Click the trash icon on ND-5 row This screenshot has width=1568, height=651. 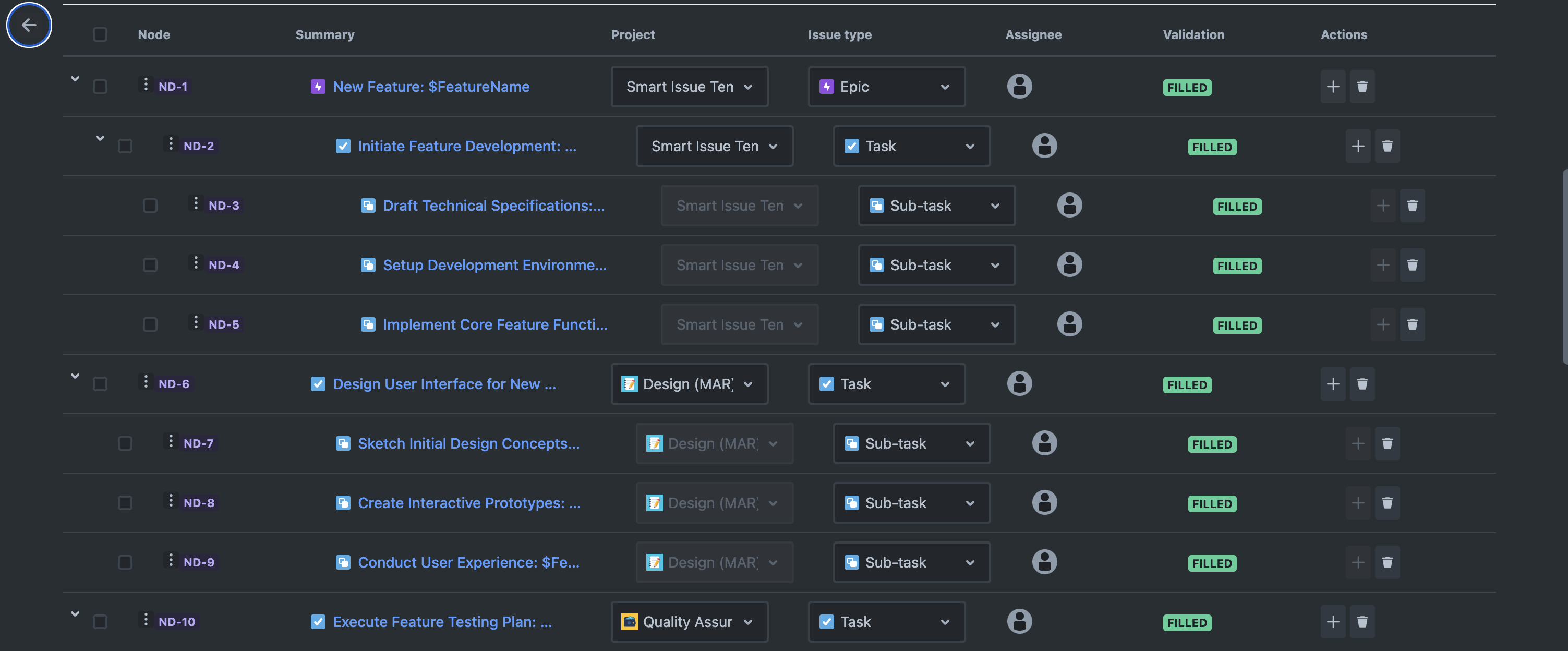pyautogui.click(x=1412, y=324)
